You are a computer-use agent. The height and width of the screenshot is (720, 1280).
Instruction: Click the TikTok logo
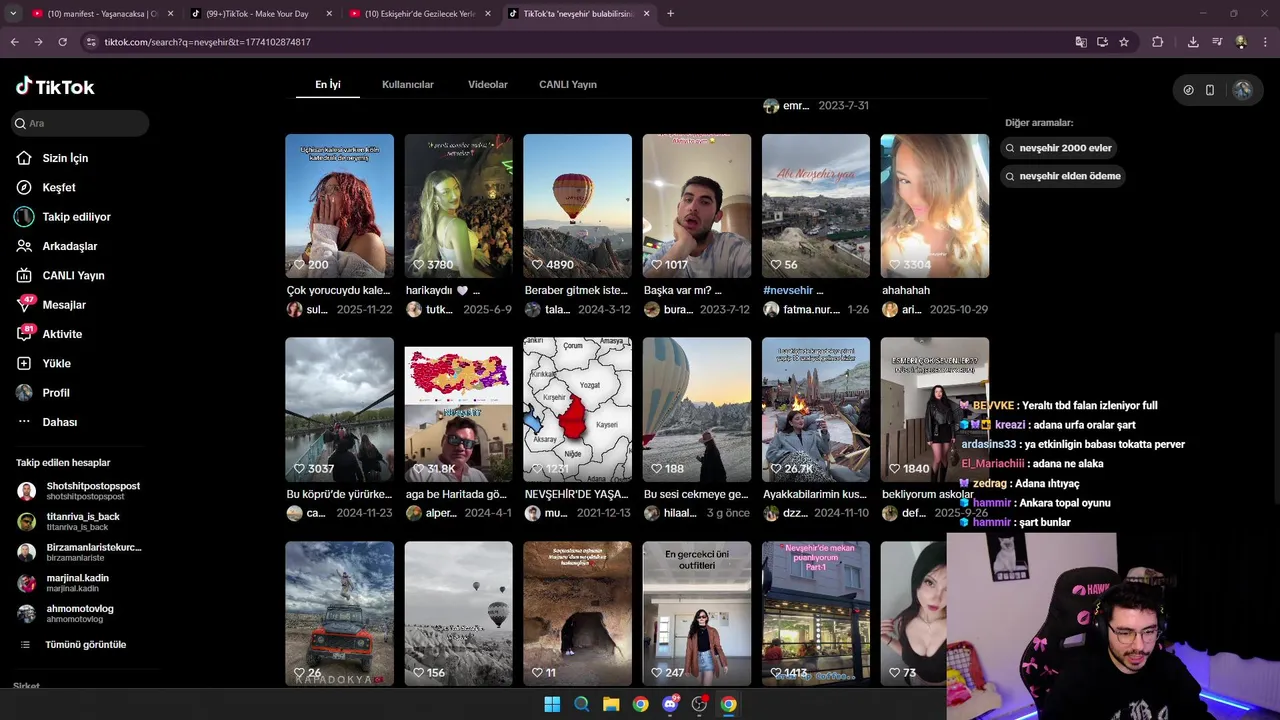click(55, 86)
